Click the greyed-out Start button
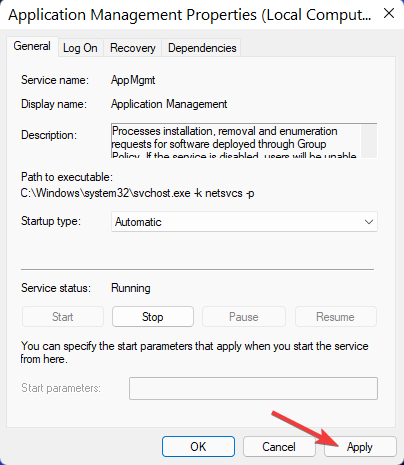Screen dimensions: 404x465 (63, 317)
